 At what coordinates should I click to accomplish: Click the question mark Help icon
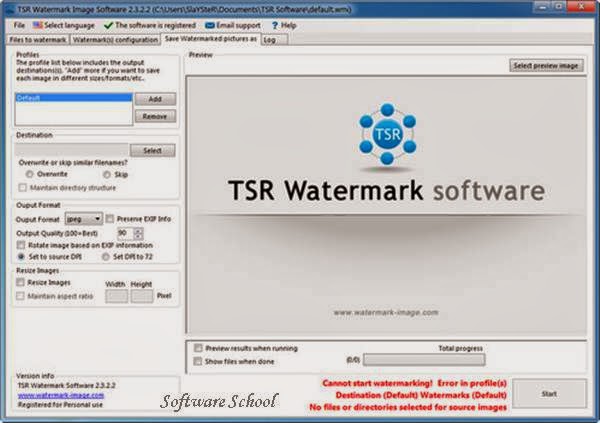274,25
